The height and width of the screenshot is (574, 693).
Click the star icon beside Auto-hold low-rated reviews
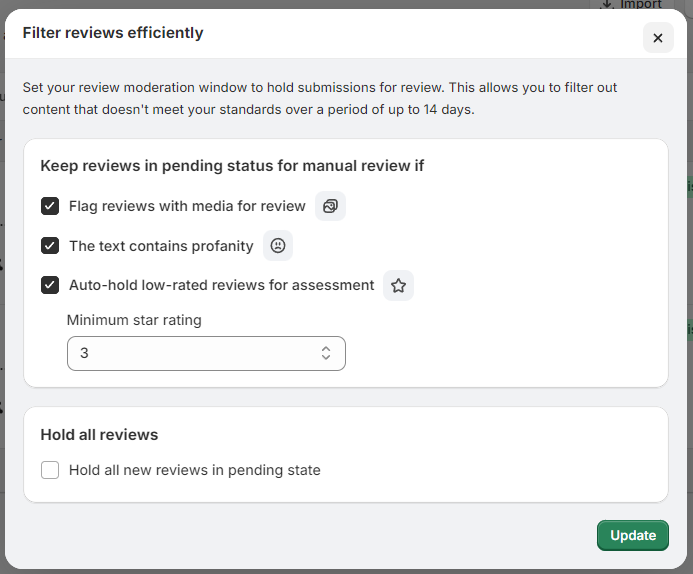pyautogui.click(x=398, y=286)
